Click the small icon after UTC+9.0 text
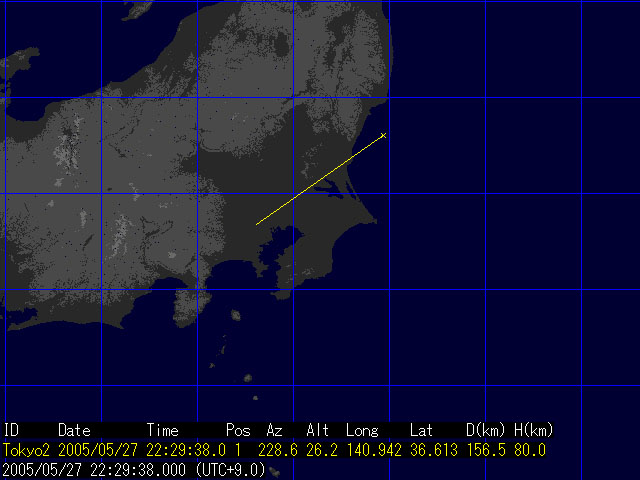The height and width of the screenshot is (480, 640). coord(274,469)
